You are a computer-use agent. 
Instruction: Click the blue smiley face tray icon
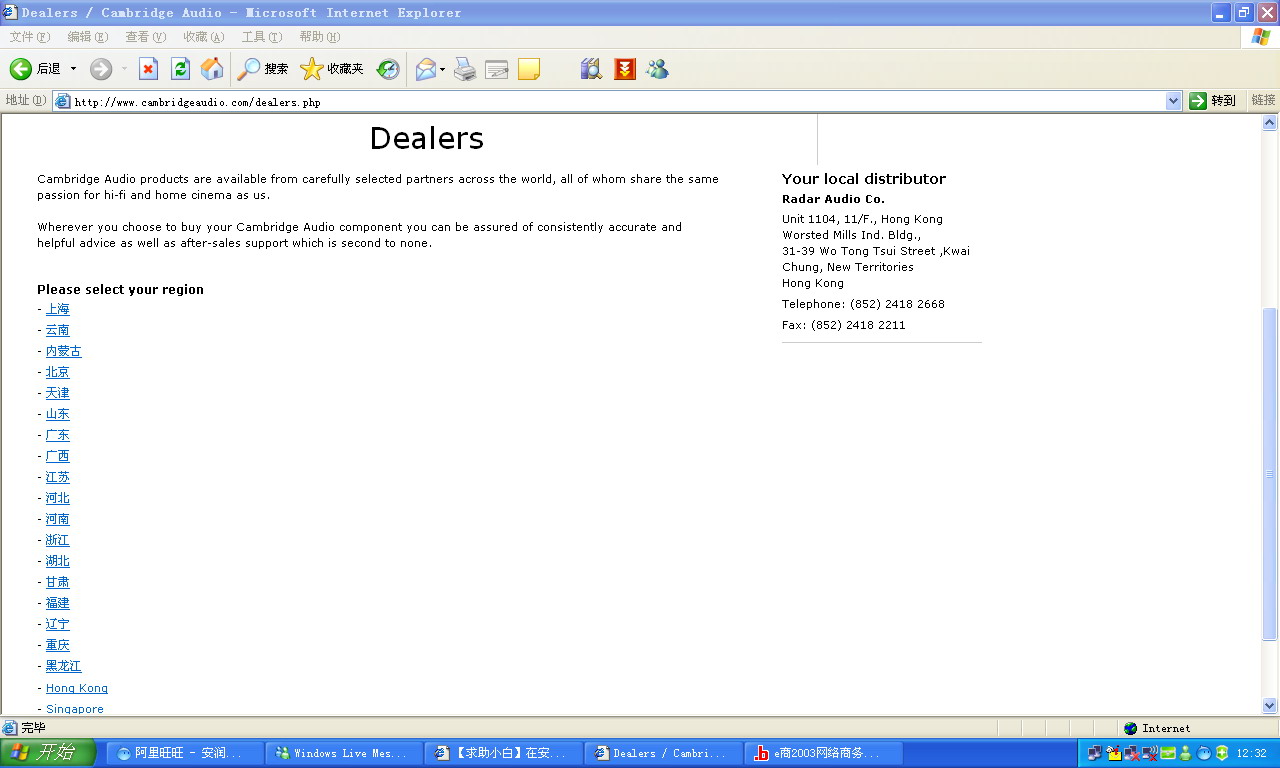tap(1204, 754)
